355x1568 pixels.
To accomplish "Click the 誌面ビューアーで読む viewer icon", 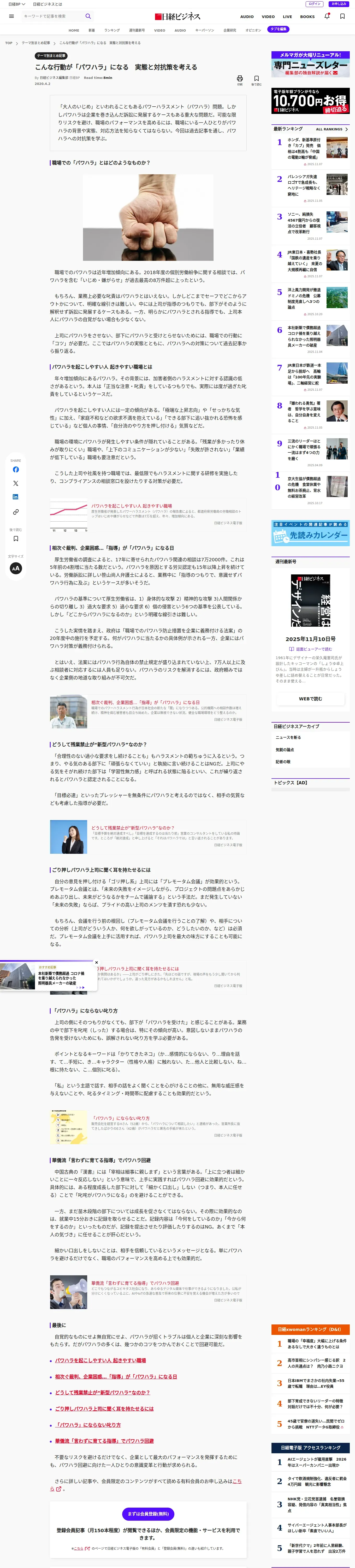I will [x=292, y=649].
